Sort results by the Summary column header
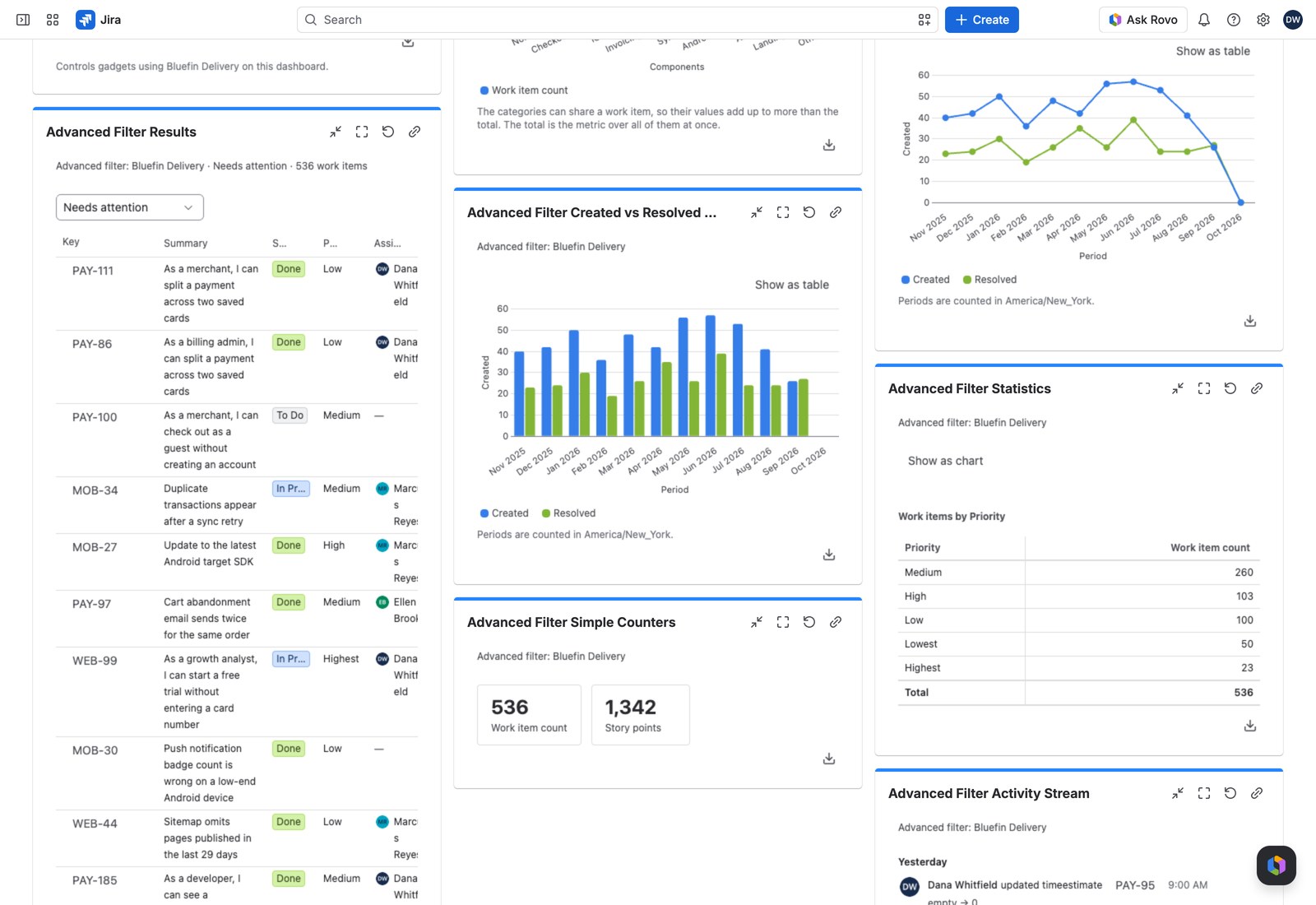Viewport: 1316px width, 905px height. [x=186, y=244]
